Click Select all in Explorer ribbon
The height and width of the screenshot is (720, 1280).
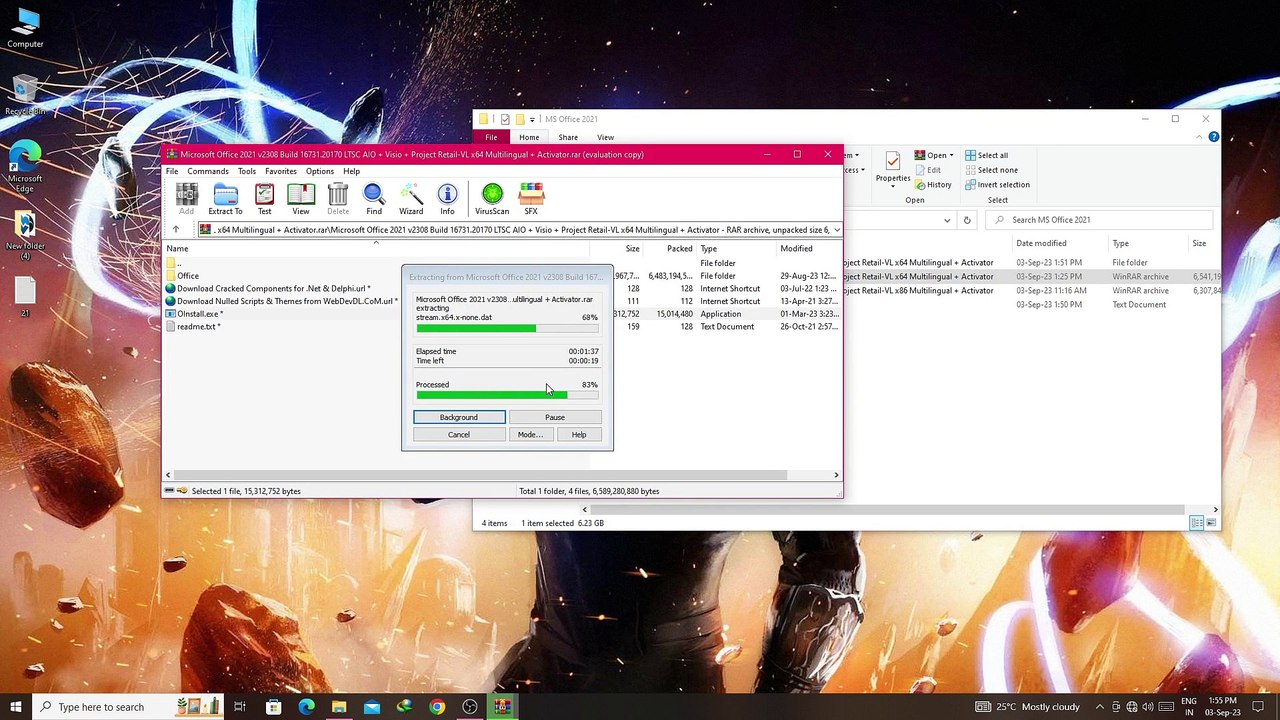pos(986,155)
